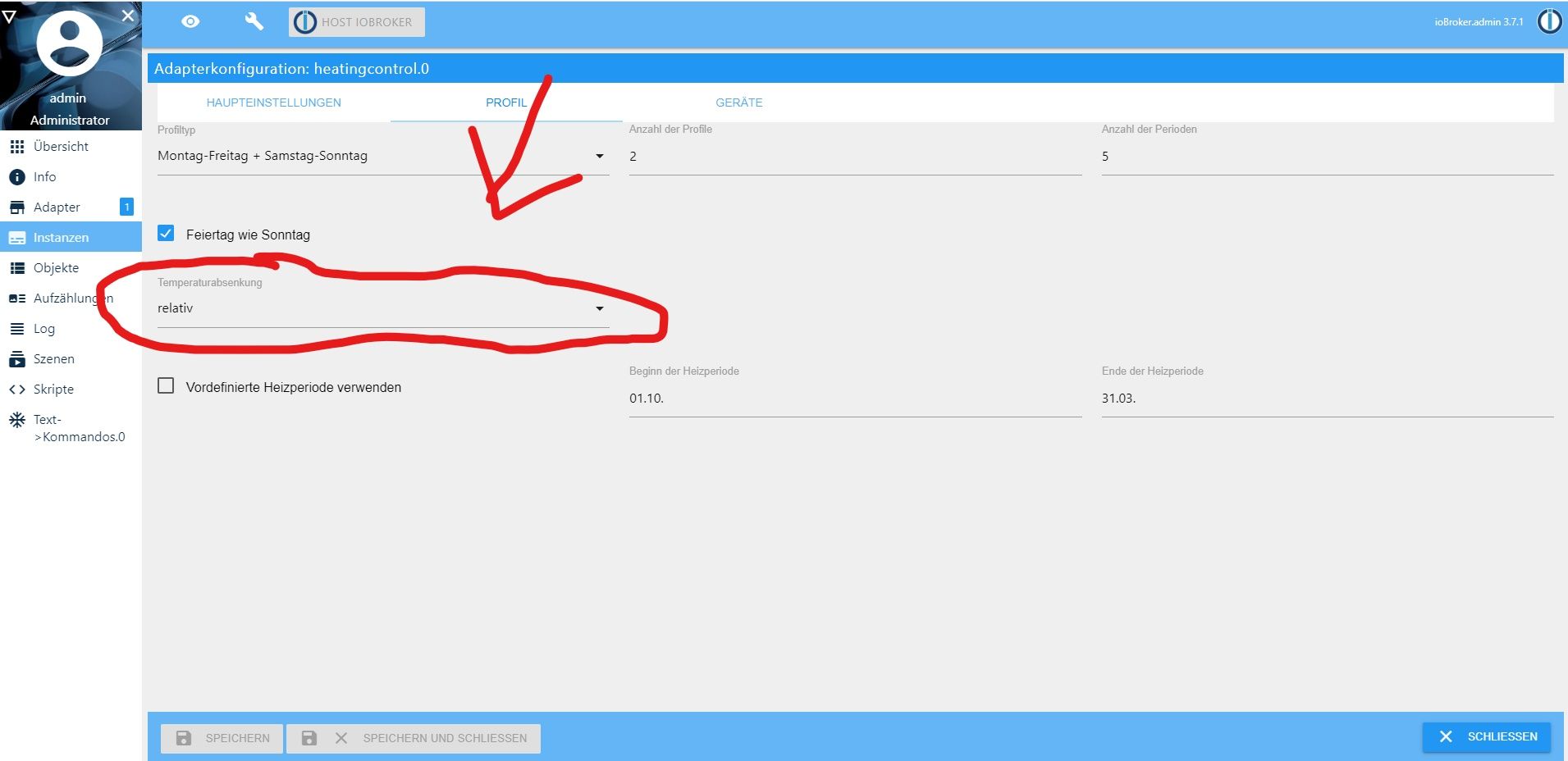
Task: Click the Speichern und Schliessen button
Action: (414, 738)
